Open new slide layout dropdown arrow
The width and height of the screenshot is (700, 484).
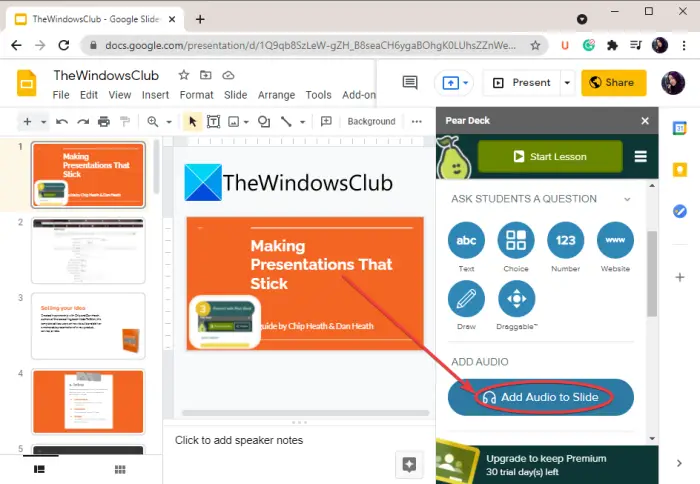click(43, 121)
